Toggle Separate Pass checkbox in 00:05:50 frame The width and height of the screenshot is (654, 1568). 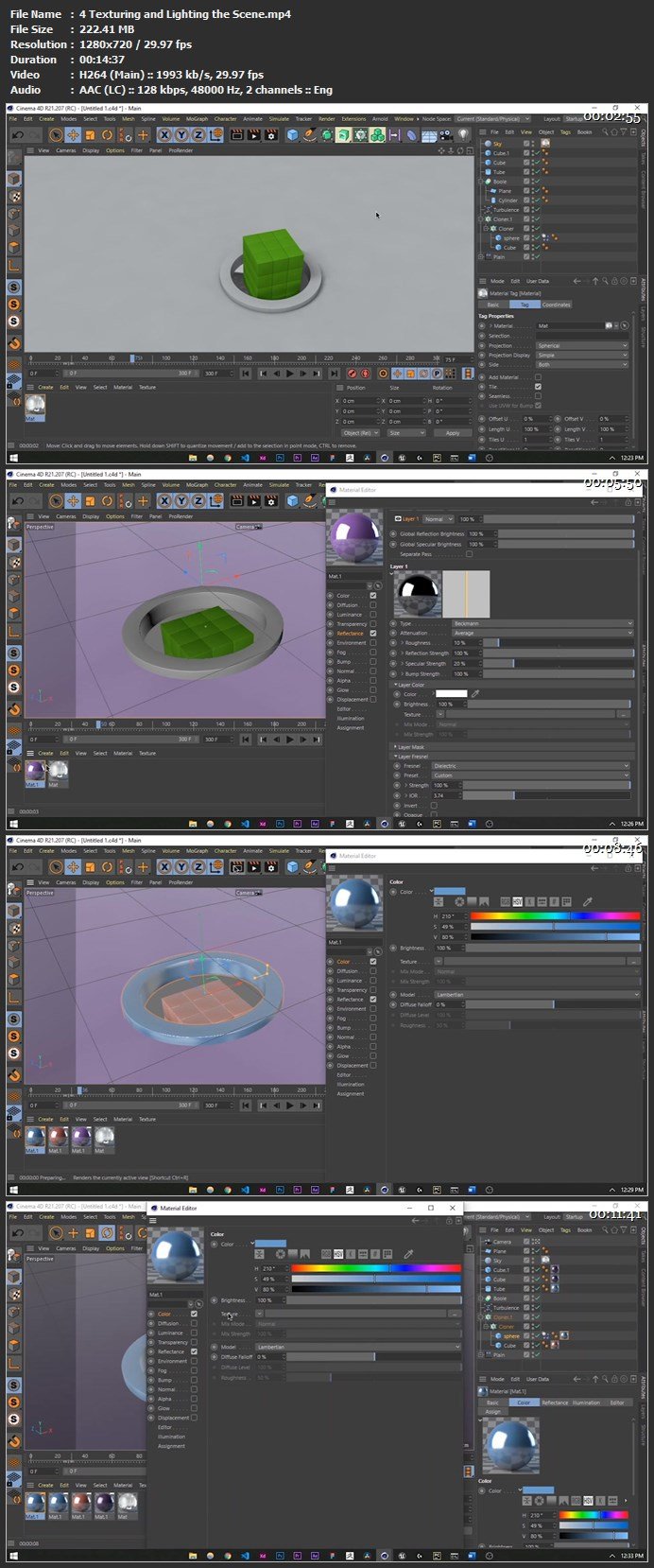point(470,554)
